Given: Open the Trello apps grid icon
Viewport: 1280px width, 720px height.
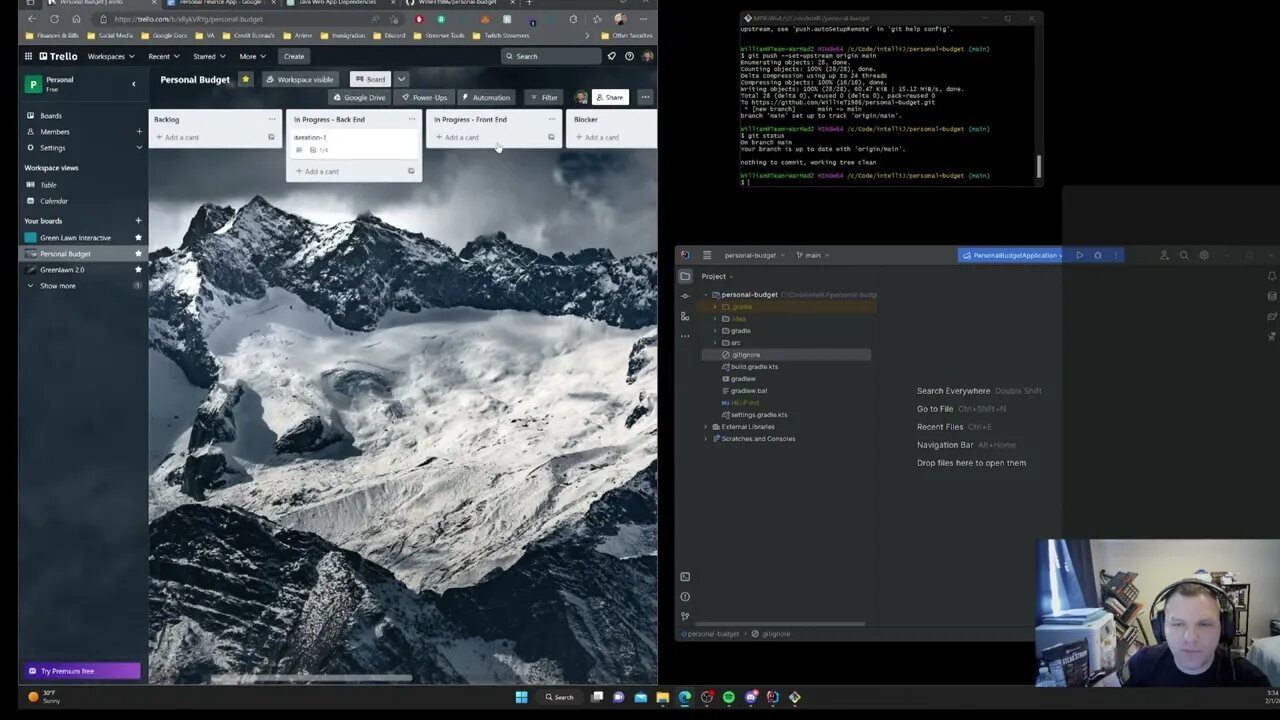Looking at the screenshot, I should (x=28, y=56).
